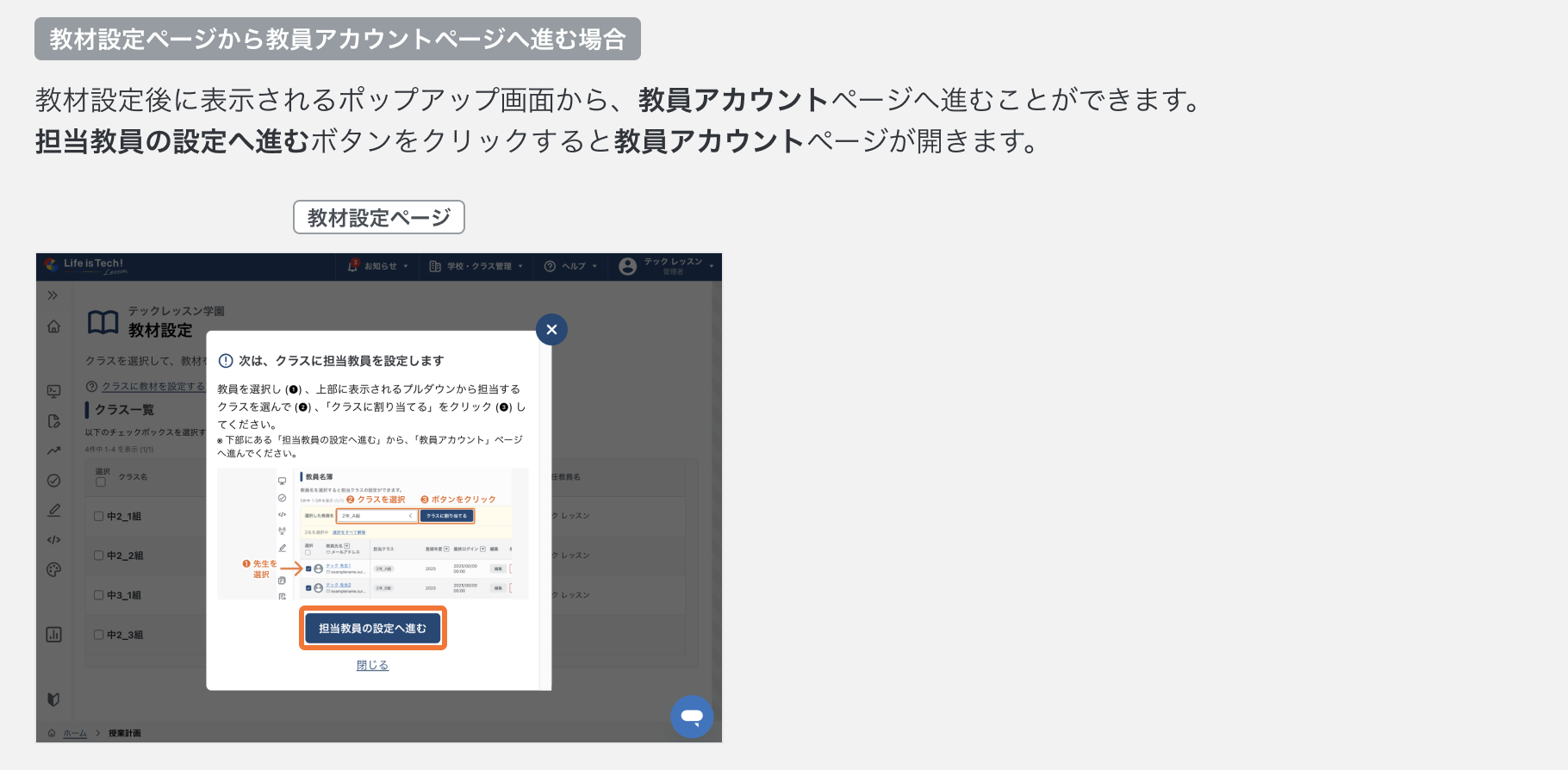Click the Life is Tech! Lesson logo
Screen dimensions: 1568x770
(x=86, y=266)
